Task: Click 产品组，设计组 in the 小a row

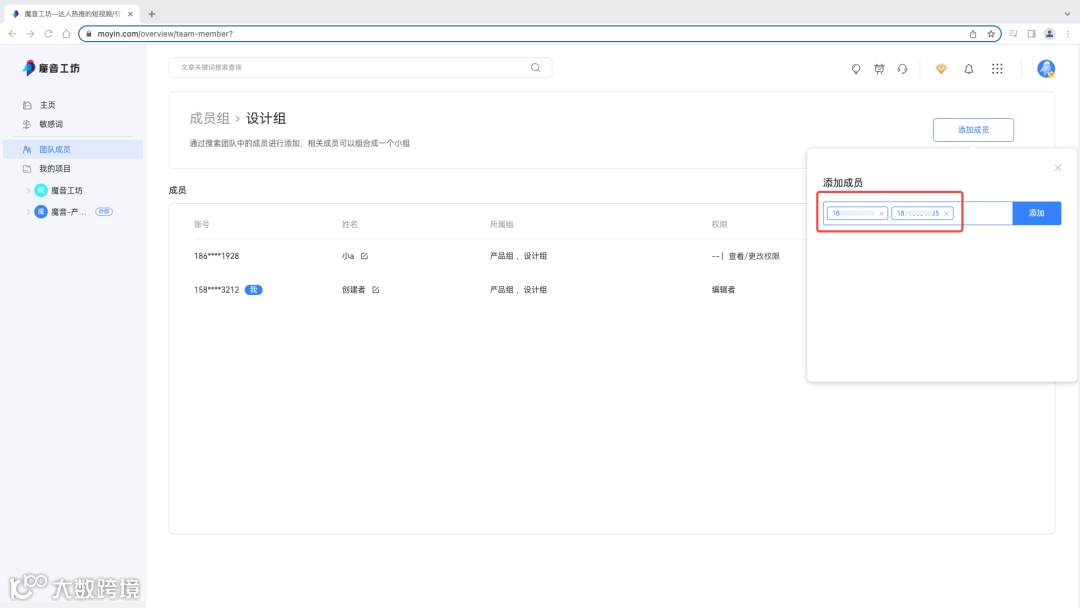Action: [x=518, y=256]
